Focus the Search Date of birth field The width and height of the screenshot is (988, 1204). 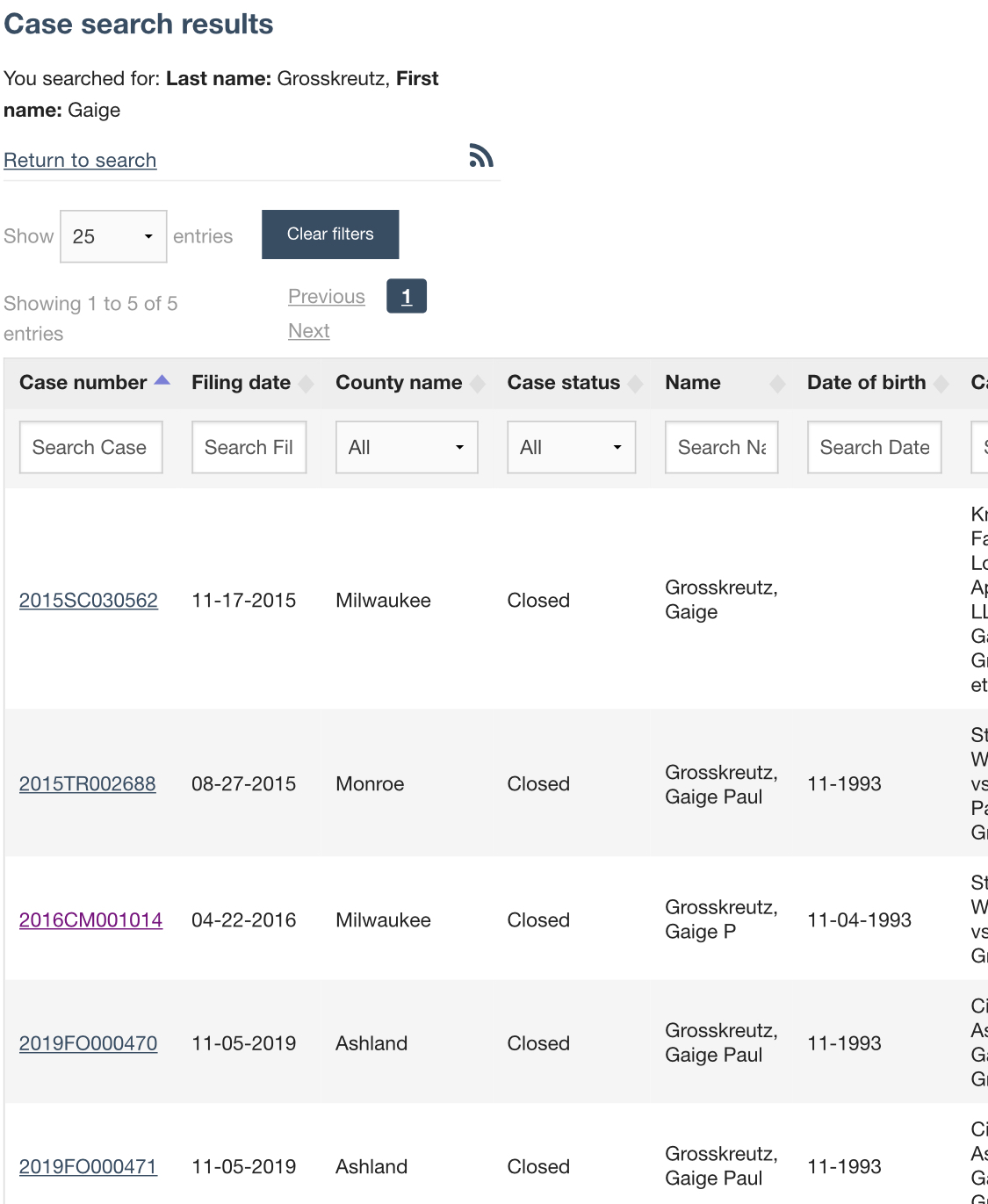(875, 447)
